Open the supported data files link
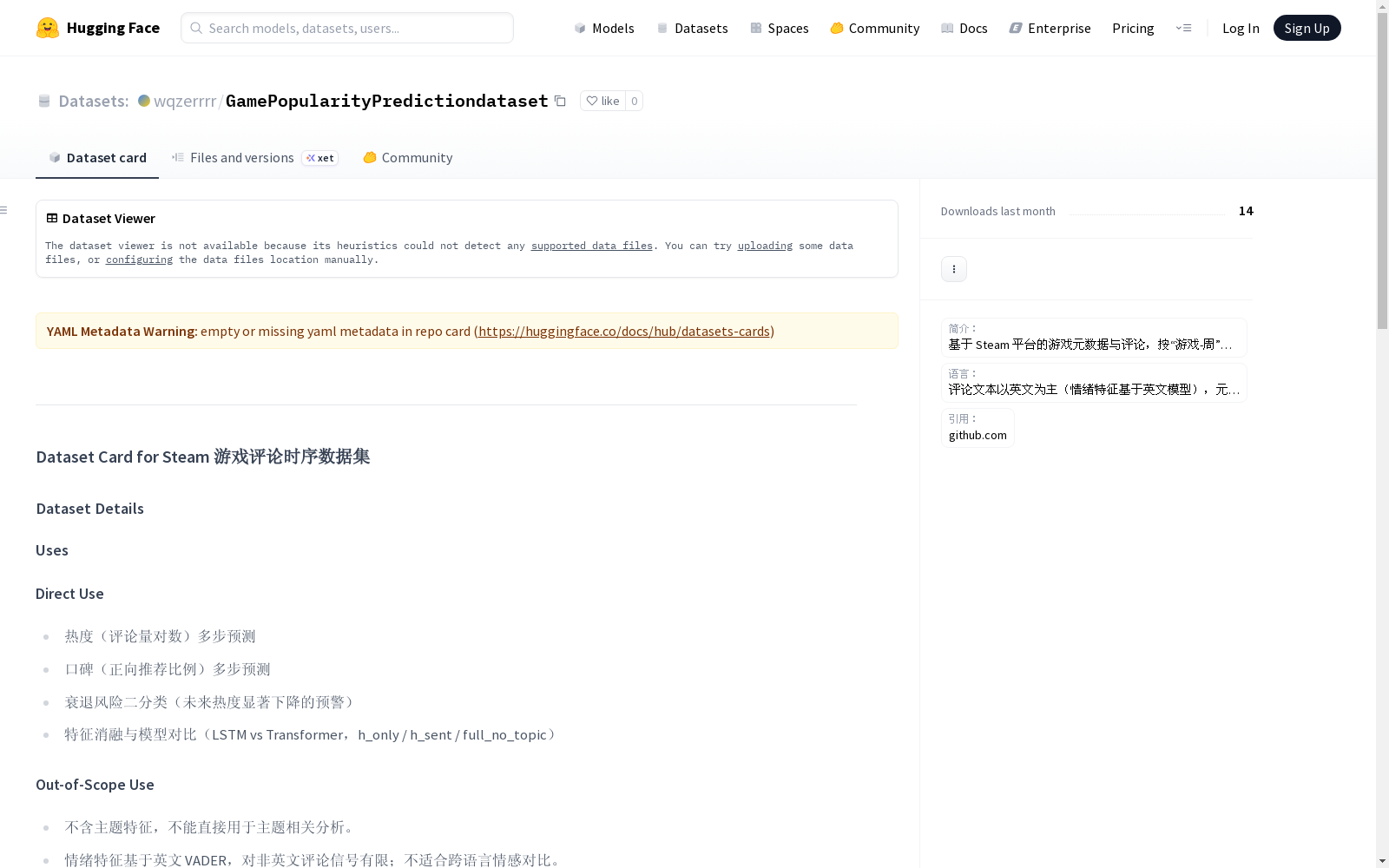The width and height of the screenshot is (1389, 868). (591, 246)
